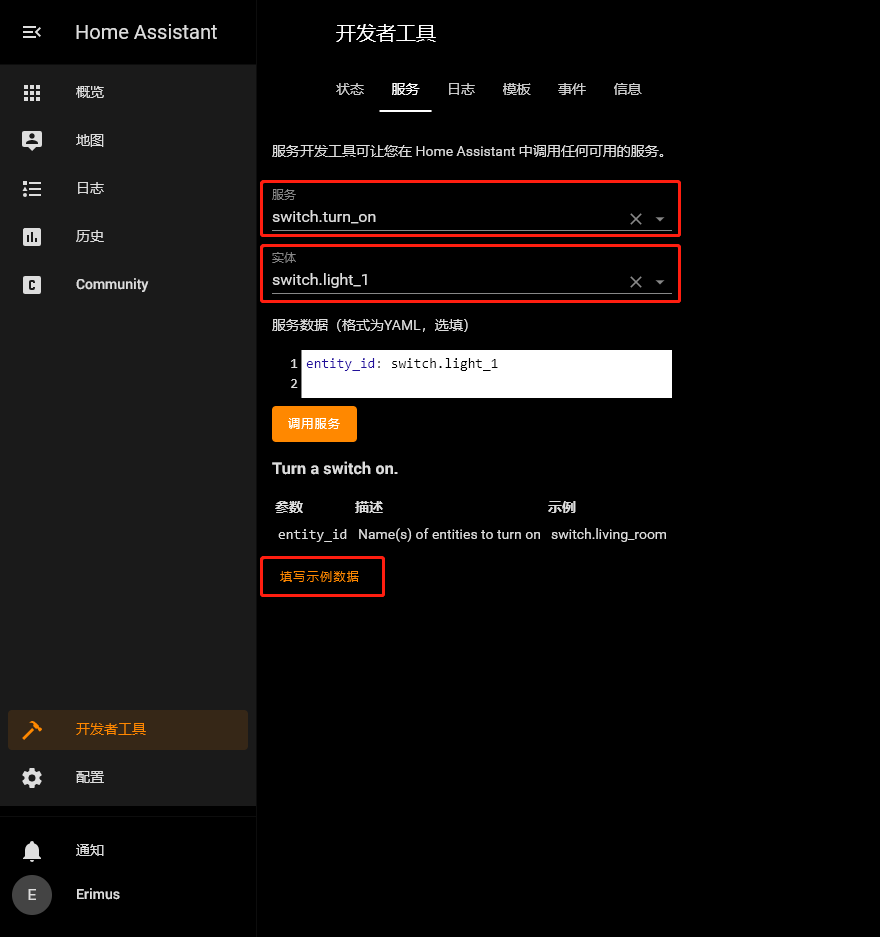The width and height of the screenshot is (880, 937).
Task: Click the overview grid icon next to 概览
Action: point(32,93)
